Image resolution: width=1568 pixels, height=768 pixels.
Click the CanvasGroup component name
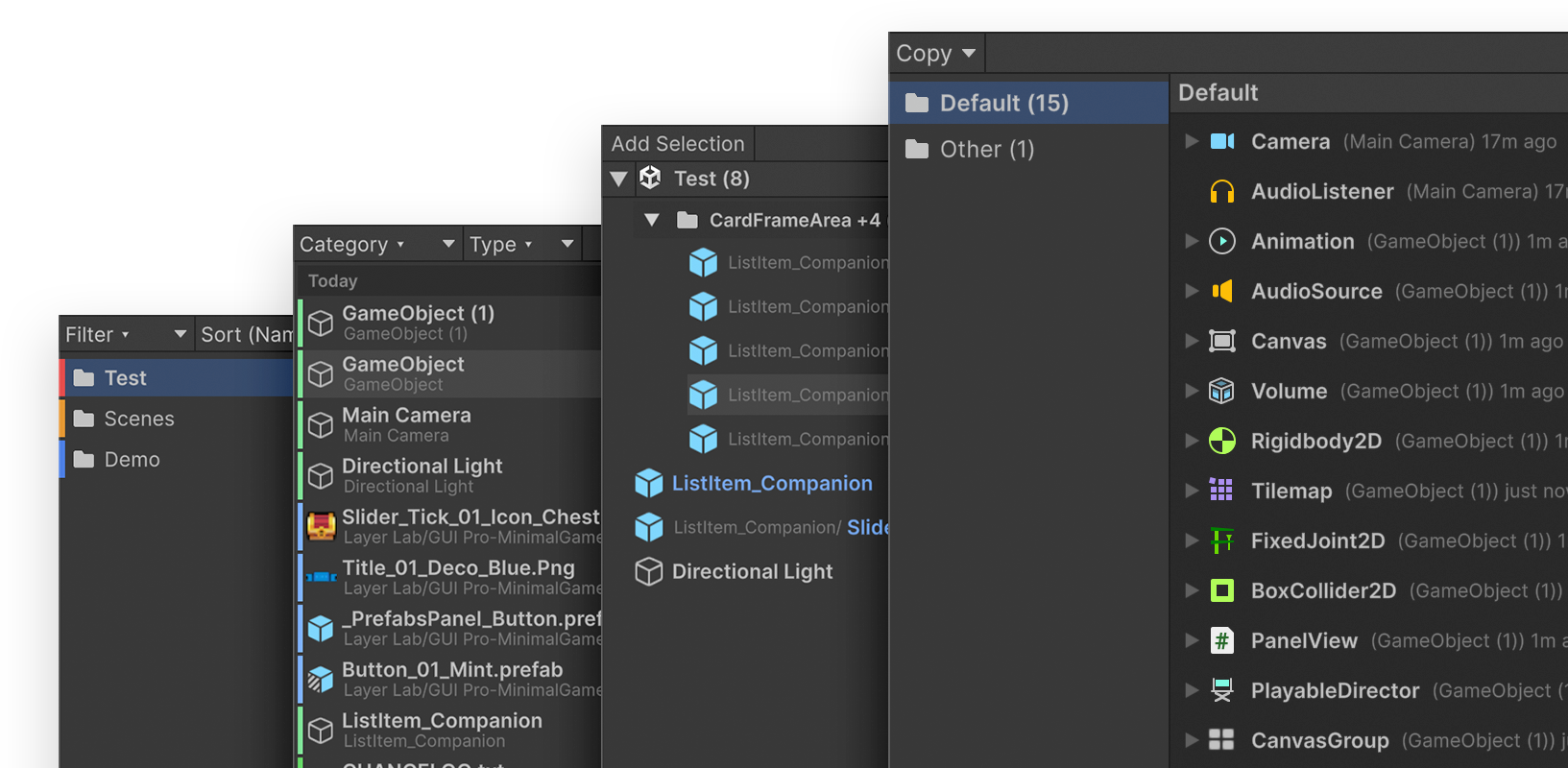click(1319, 740)
